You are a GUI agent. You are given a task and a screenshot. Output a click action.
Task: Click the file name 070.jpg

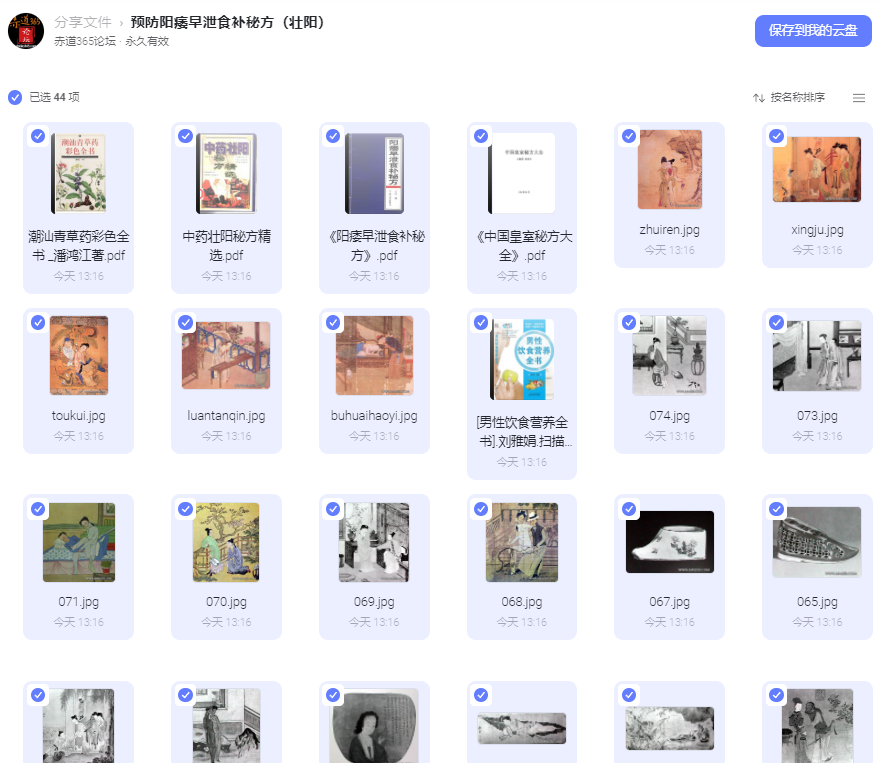[226, 602]
